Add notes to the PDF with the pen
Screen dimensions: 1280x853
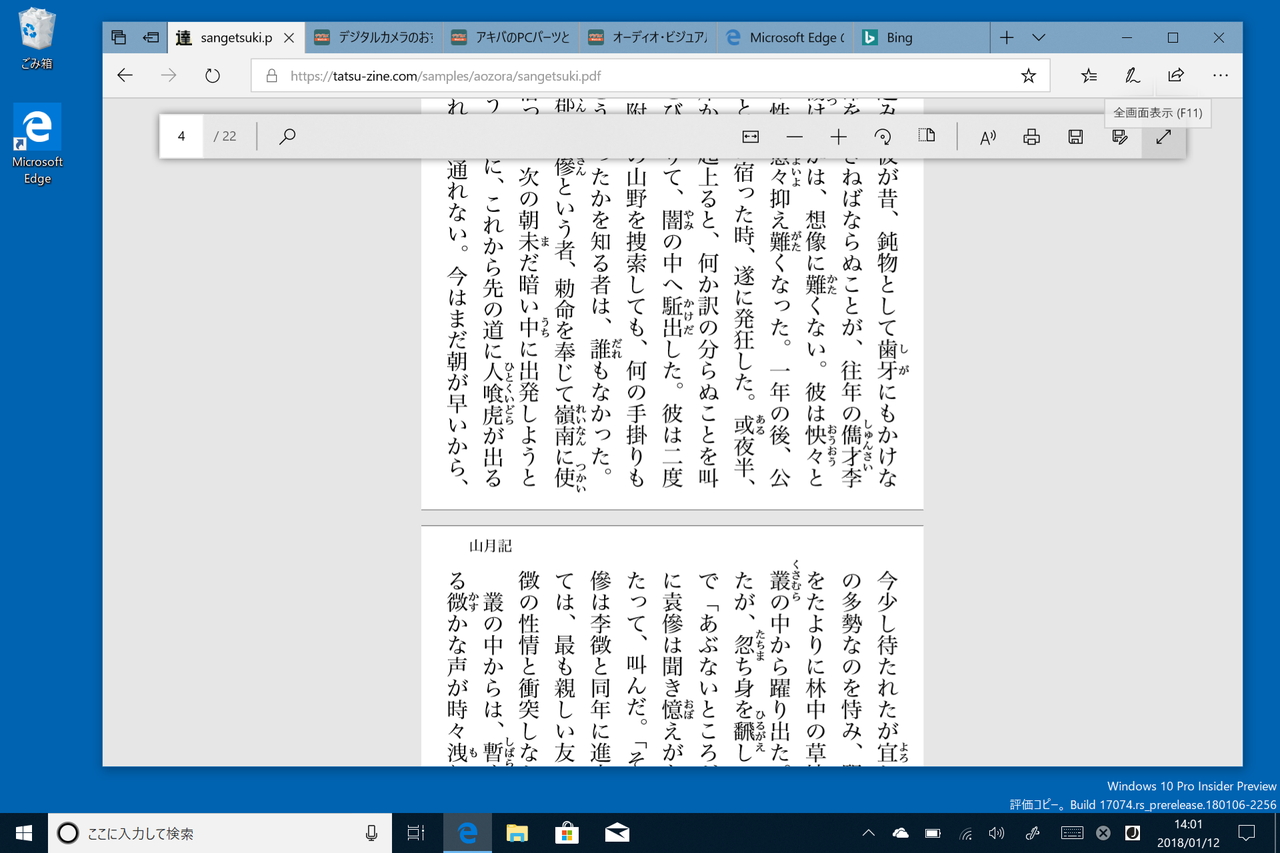click(1118, 136)
